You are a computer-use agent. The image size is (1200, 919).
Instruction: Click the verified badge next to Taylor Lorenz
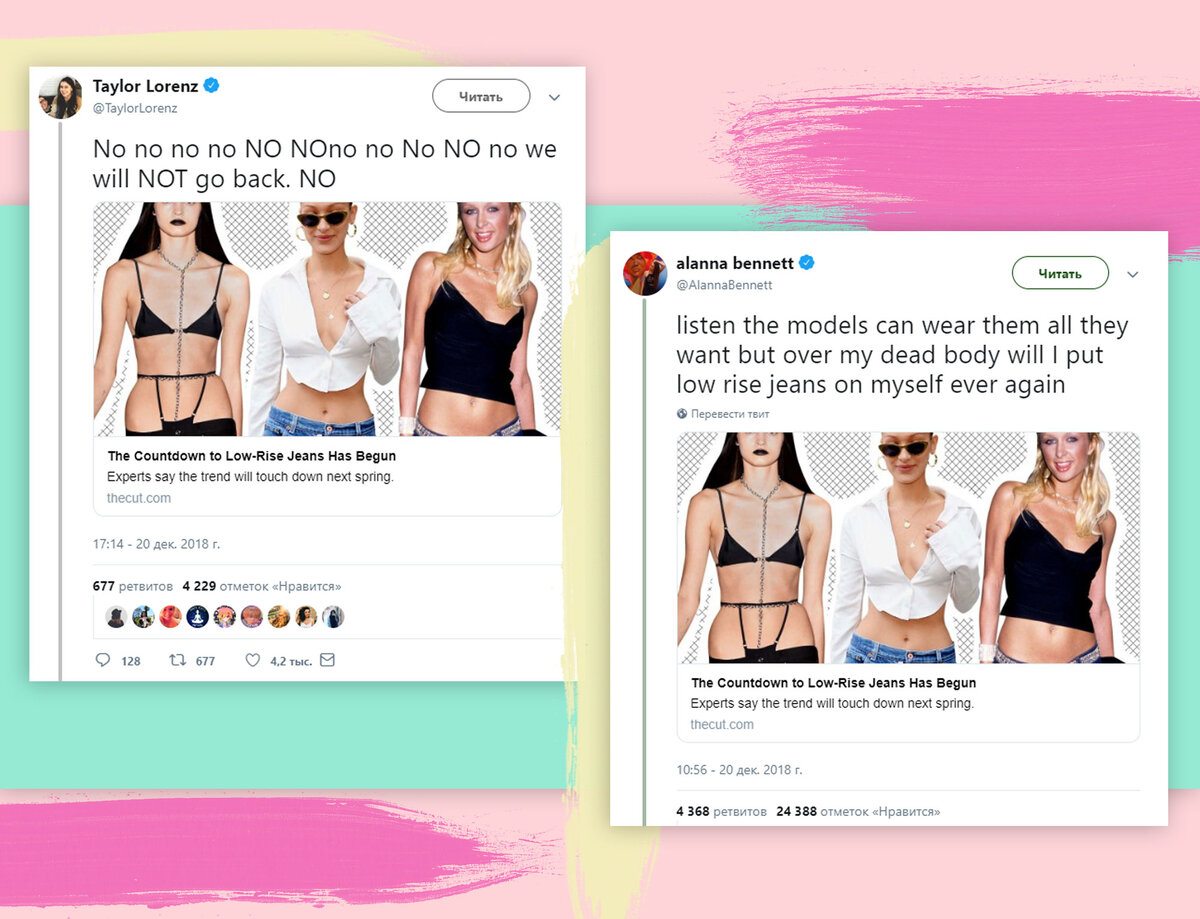(x=211, y=86)
